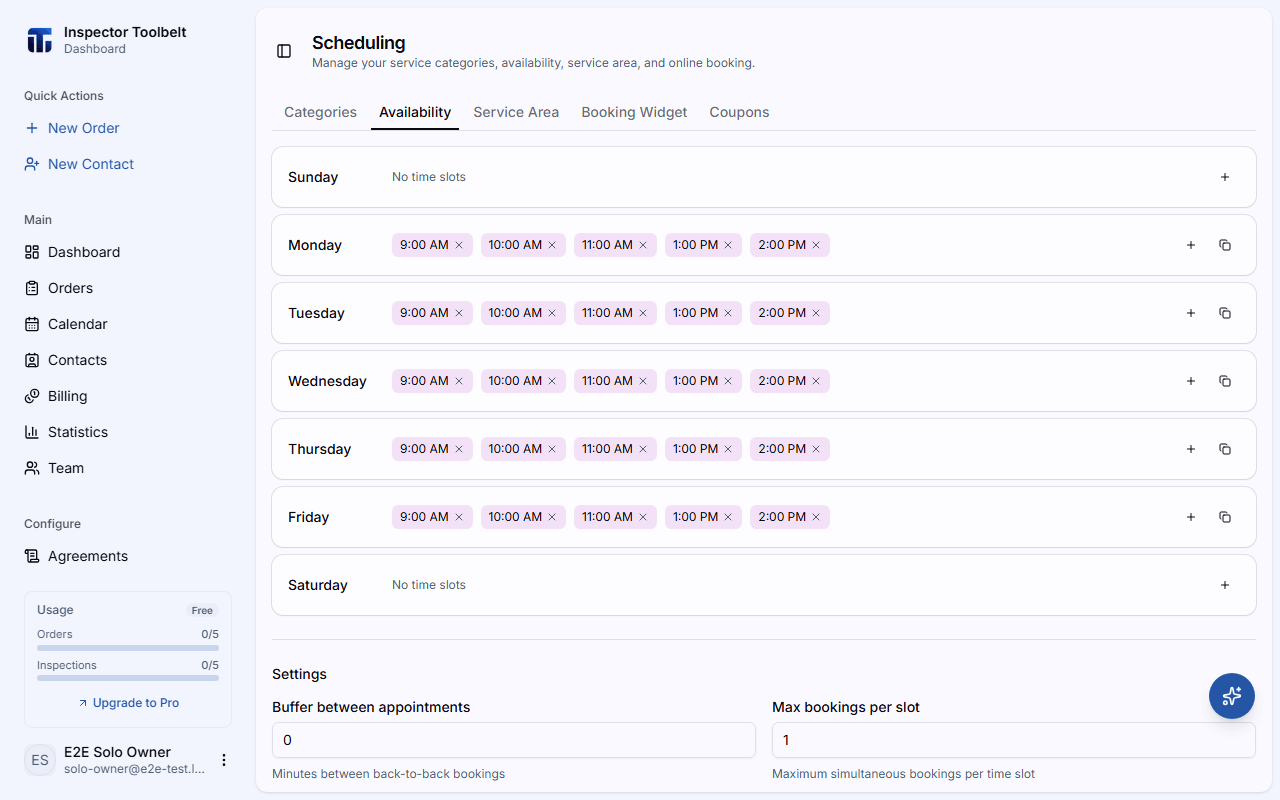Open the AI assistant sparkle button

tap(1232, 696)
